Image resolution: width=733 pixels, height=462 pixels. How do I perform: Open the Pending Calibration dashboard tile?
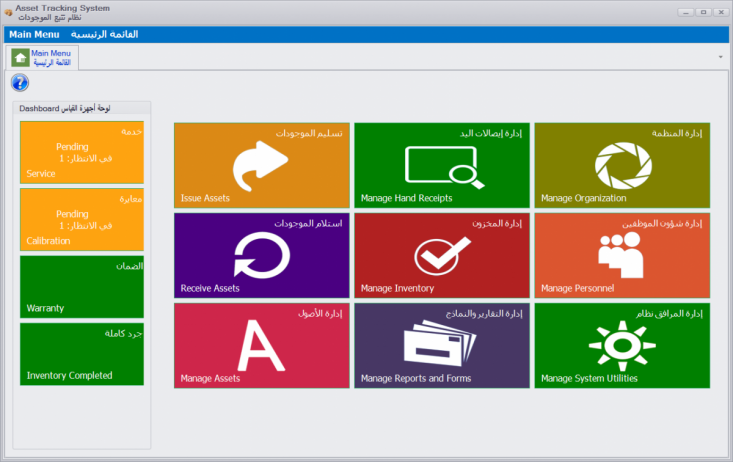coord(82,220)
